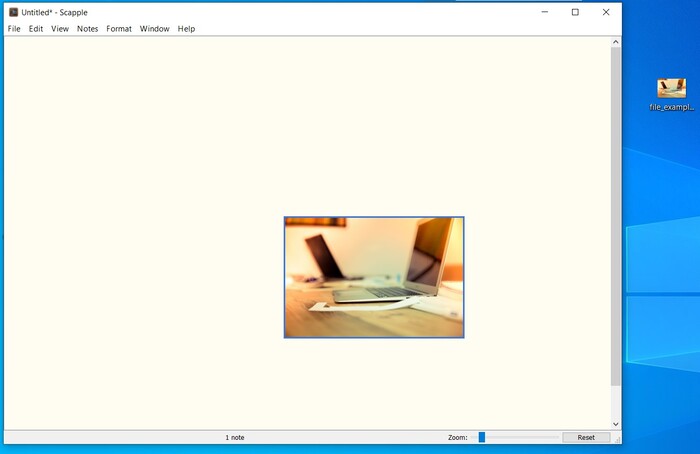Minimize the Scapple window
Viewport: 700px width, 454px height.
[x=545, y=12]
